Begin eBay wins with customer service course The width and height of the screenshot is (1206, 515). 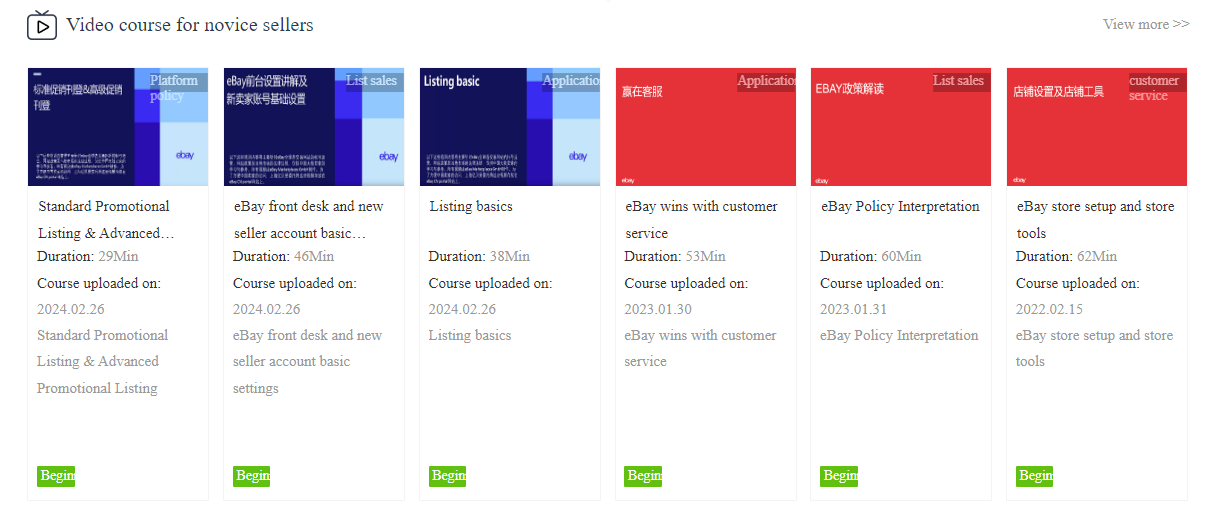coord(643,476)
